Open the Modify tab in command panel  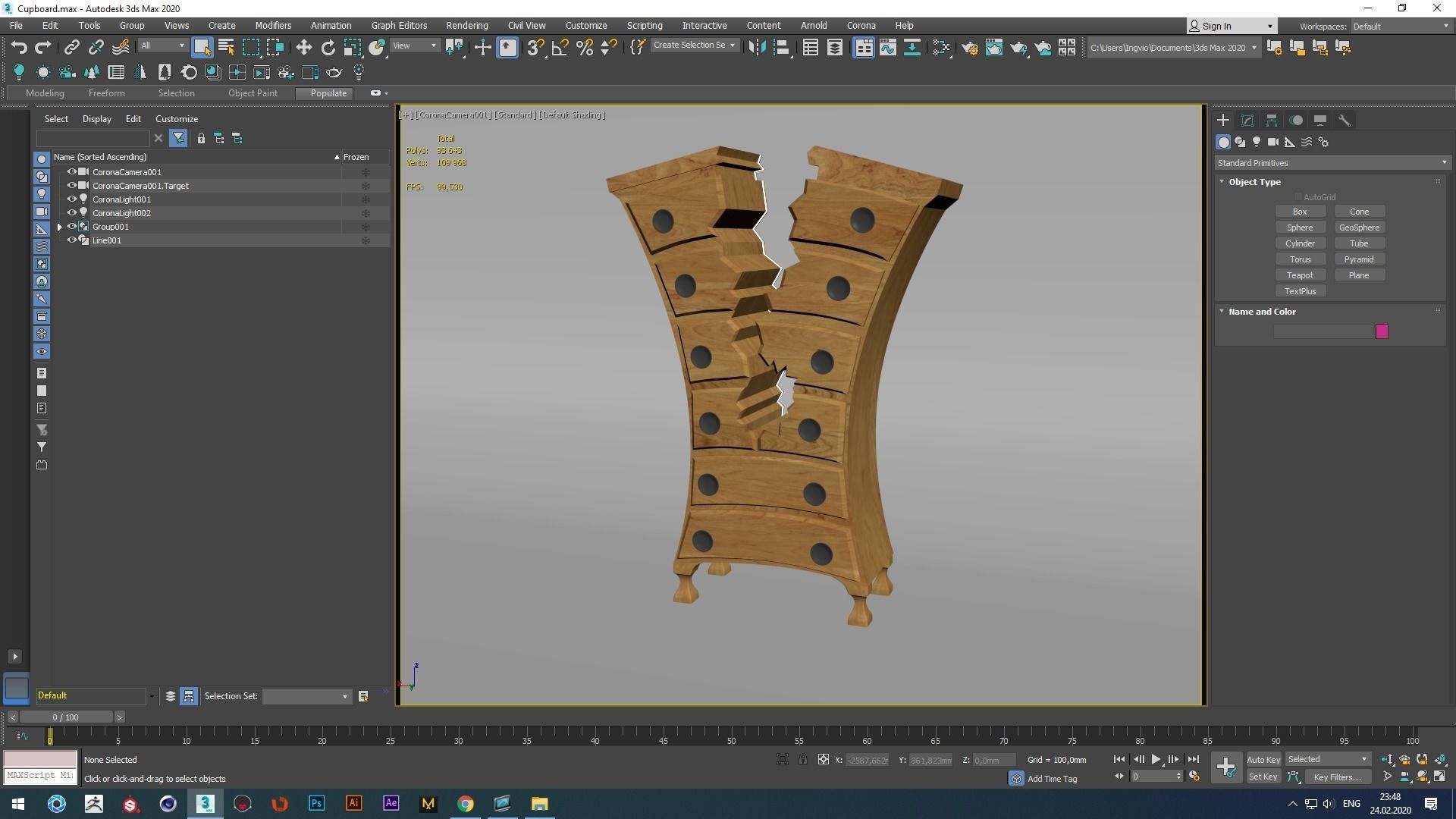point(1247,121)
